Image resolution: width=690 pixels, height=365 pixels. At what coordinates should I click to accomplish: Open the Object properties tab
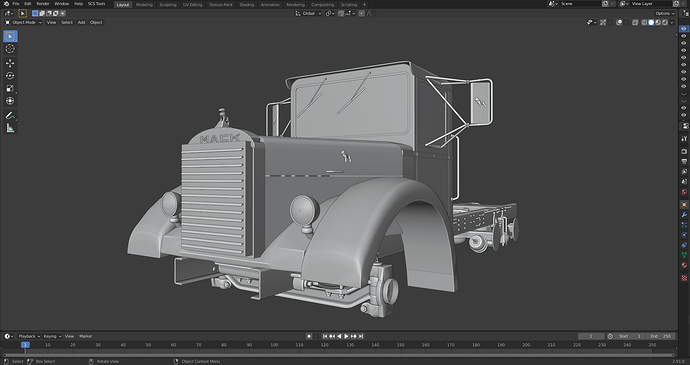click(684, 205)
